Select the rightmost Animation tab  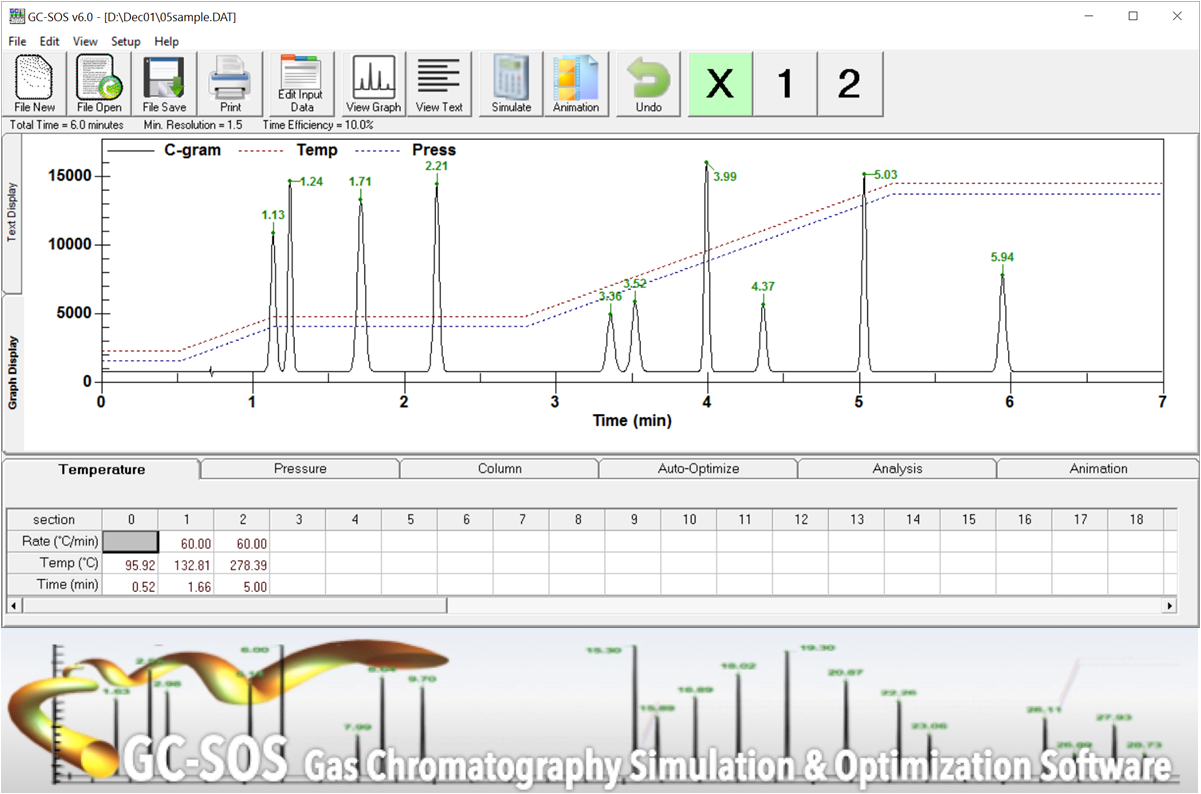pos(1098,468)
